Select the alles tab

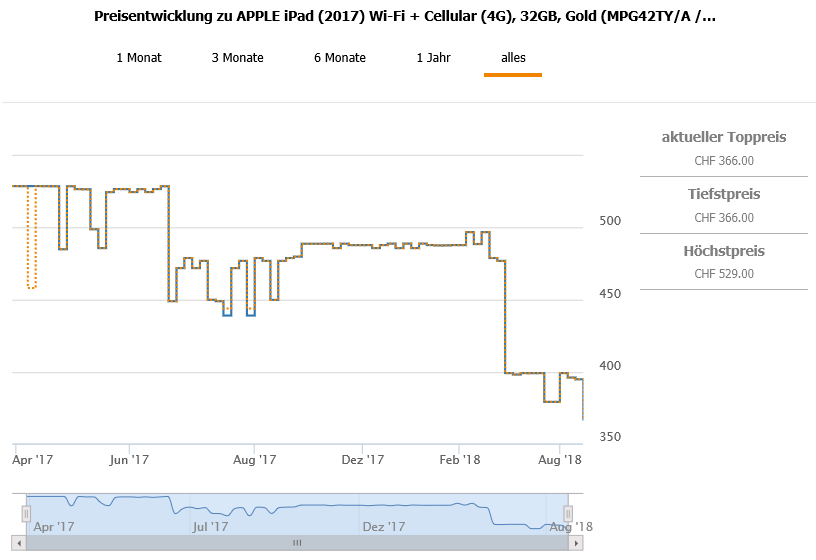click(x=513, y=58)
